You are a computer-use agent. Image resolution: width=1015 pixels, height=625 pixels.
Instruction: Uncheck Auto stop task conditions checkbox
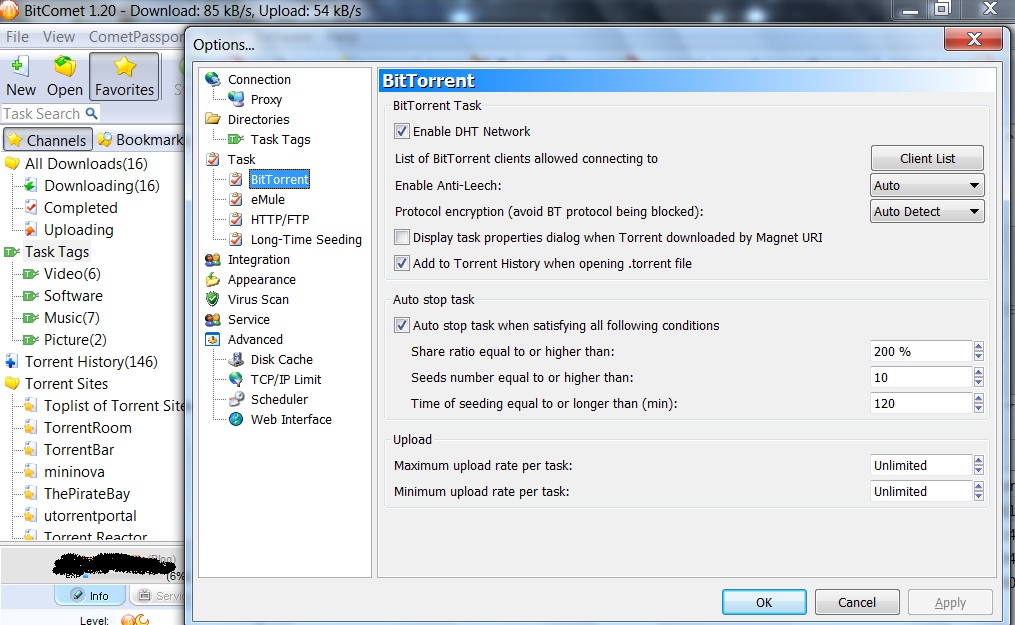401,325
